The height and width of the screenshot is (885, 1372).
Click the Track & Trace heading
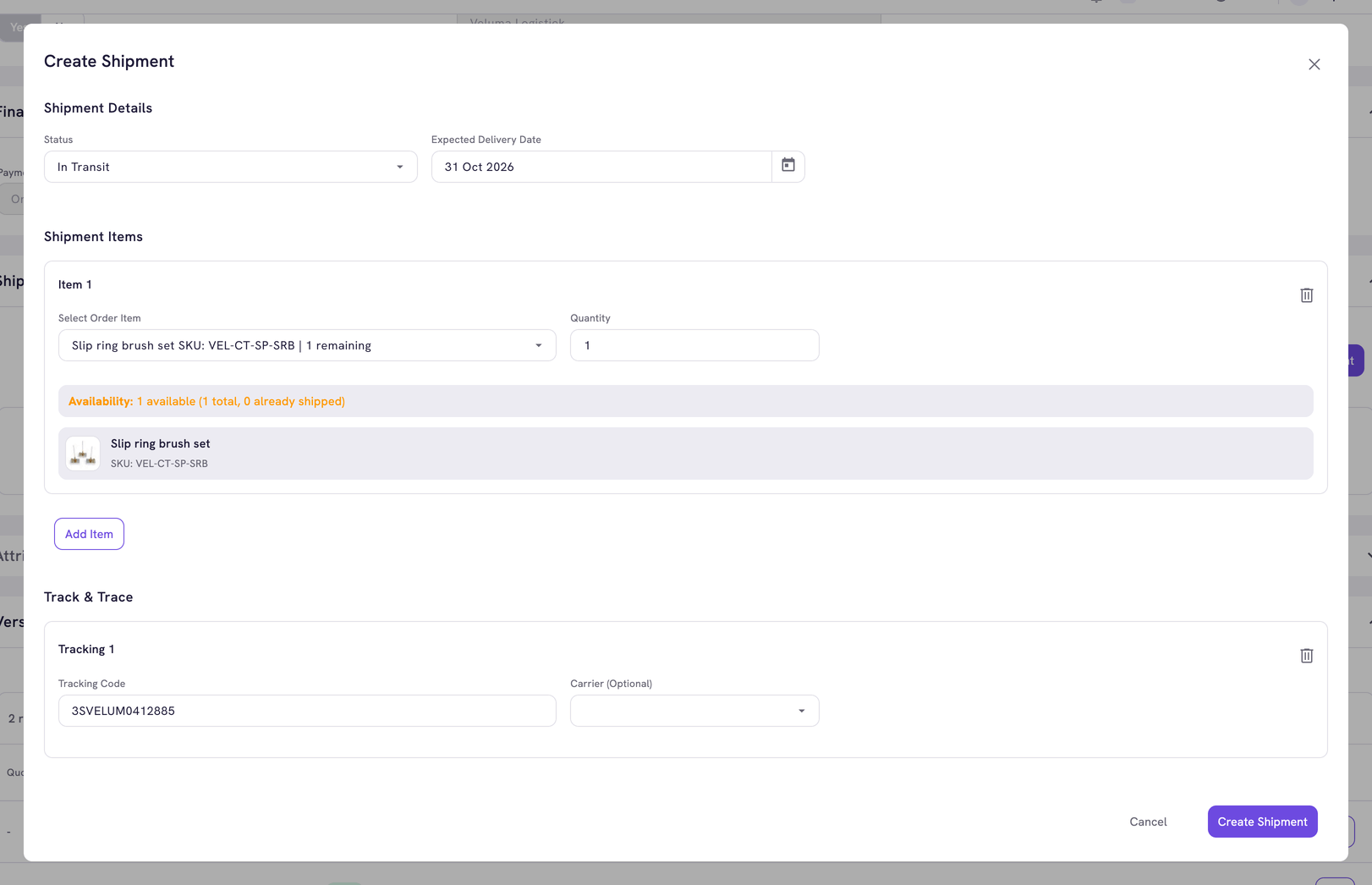(x=88, y=597)
